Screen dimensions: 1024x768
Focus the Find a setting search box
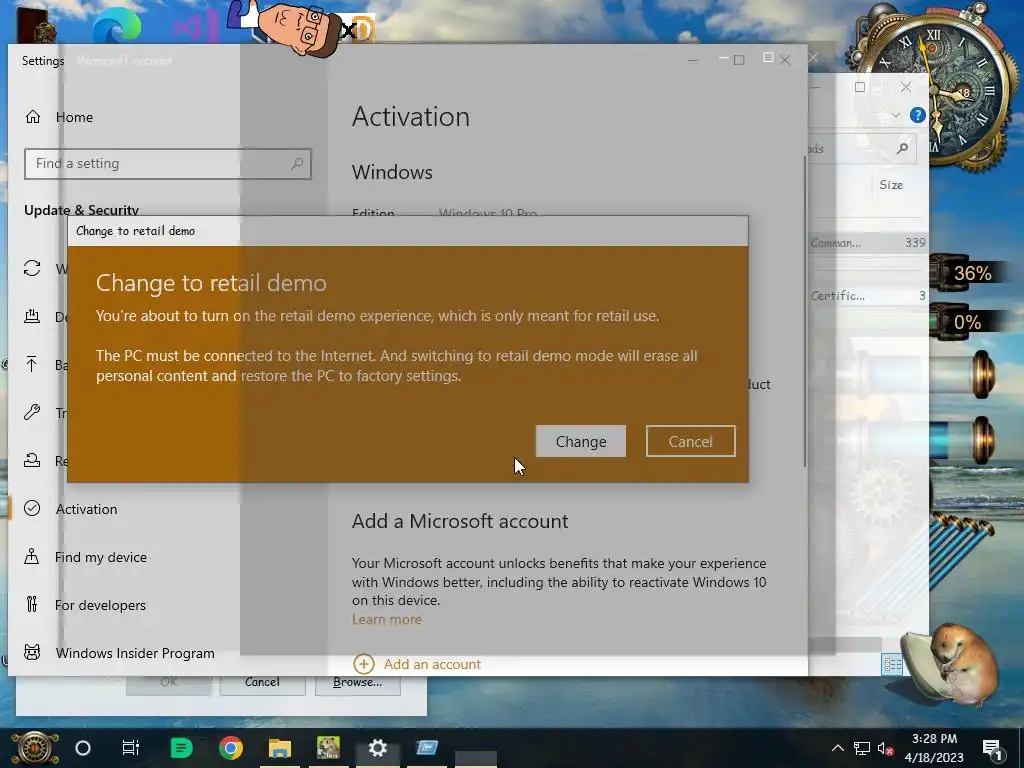(x=168, y=163)
